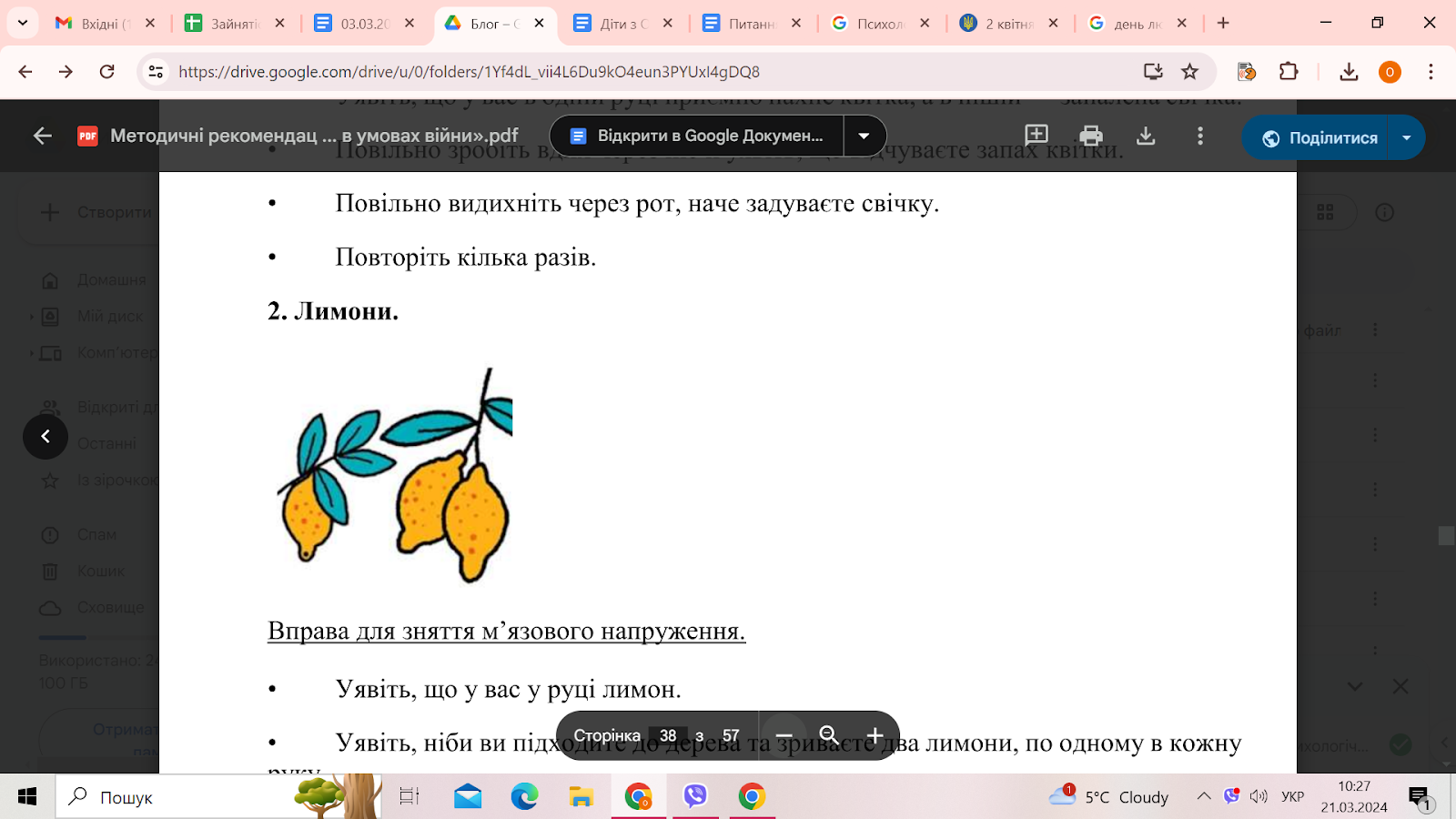Image resolution: width=1456 pixels, height=819 pixels.
Task: Close the Блог Drive tab
Action: 540,24
